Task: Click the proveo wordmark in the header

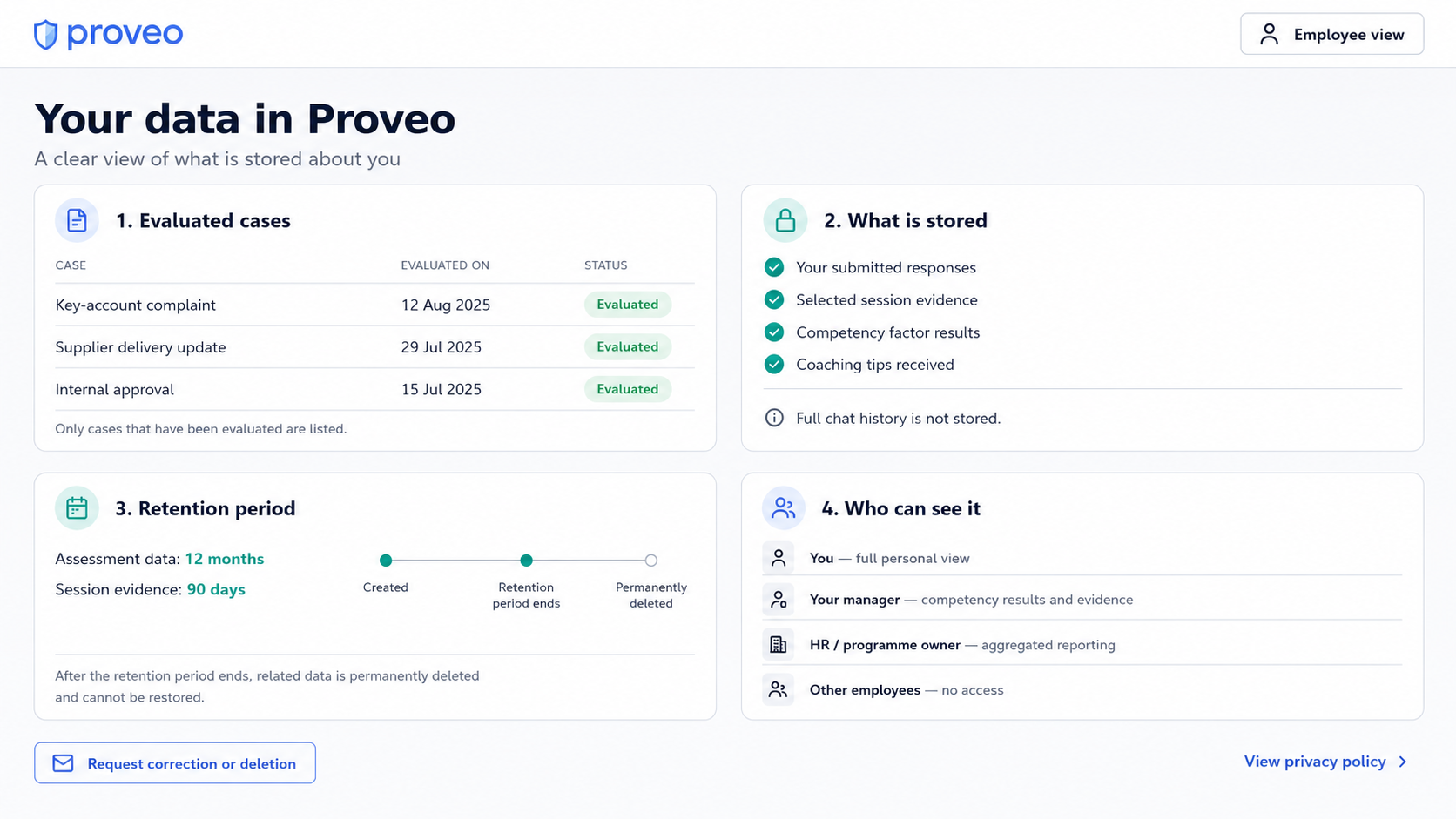Action: (125, 34)
